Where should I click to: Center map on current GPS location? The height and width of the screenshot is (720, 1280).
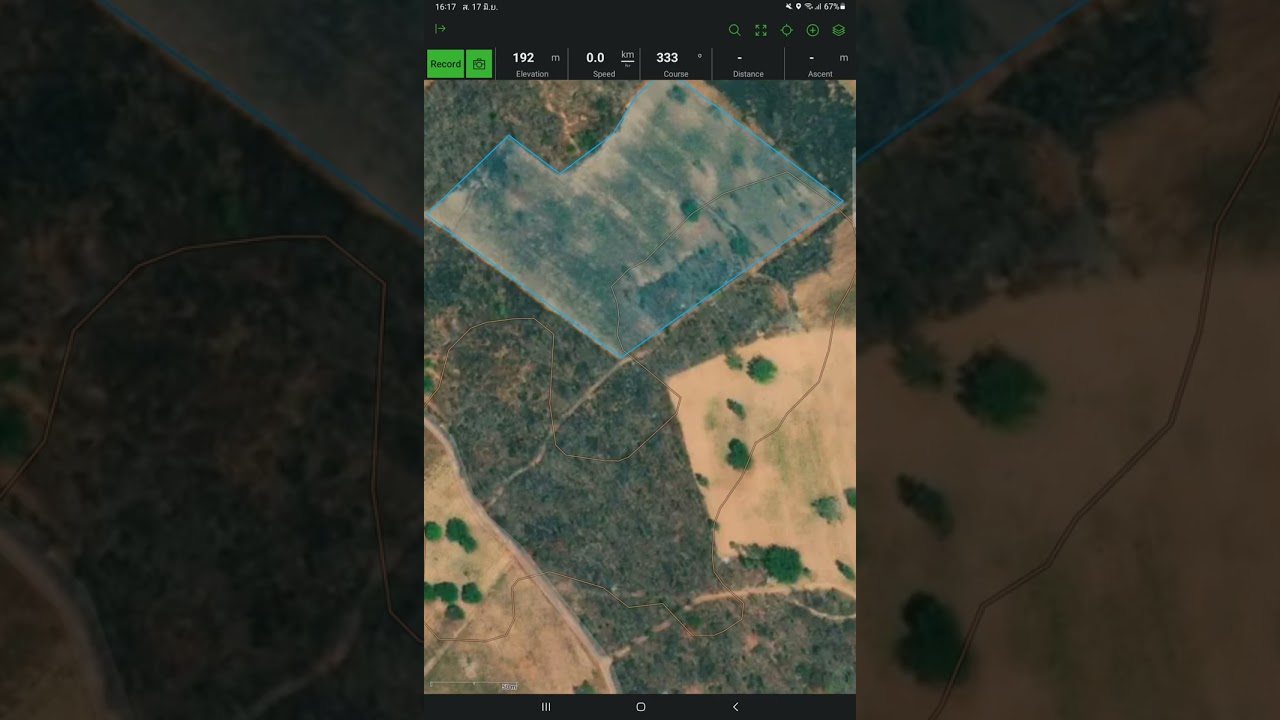(787, 30)
